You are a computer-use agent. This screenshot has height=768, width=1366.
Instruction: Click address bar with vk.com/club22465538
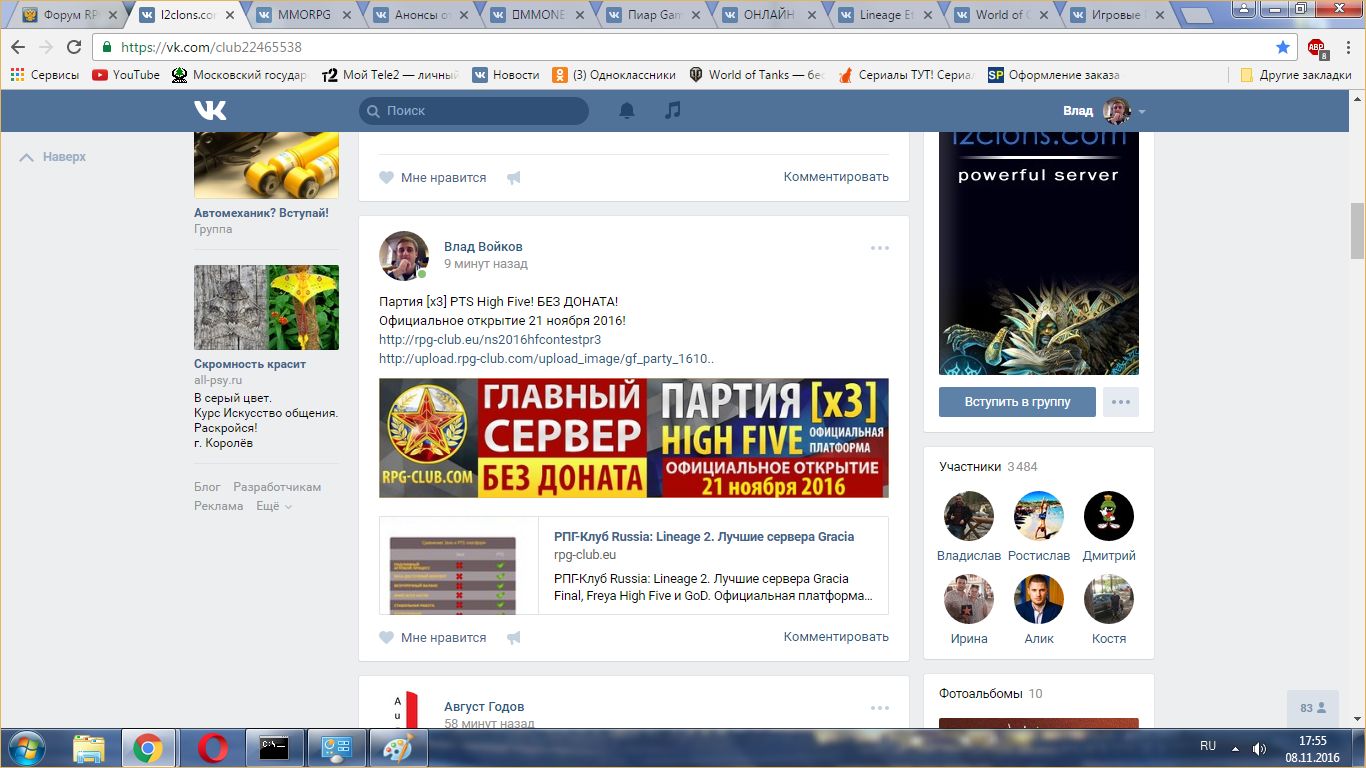(x=695, y=47)
